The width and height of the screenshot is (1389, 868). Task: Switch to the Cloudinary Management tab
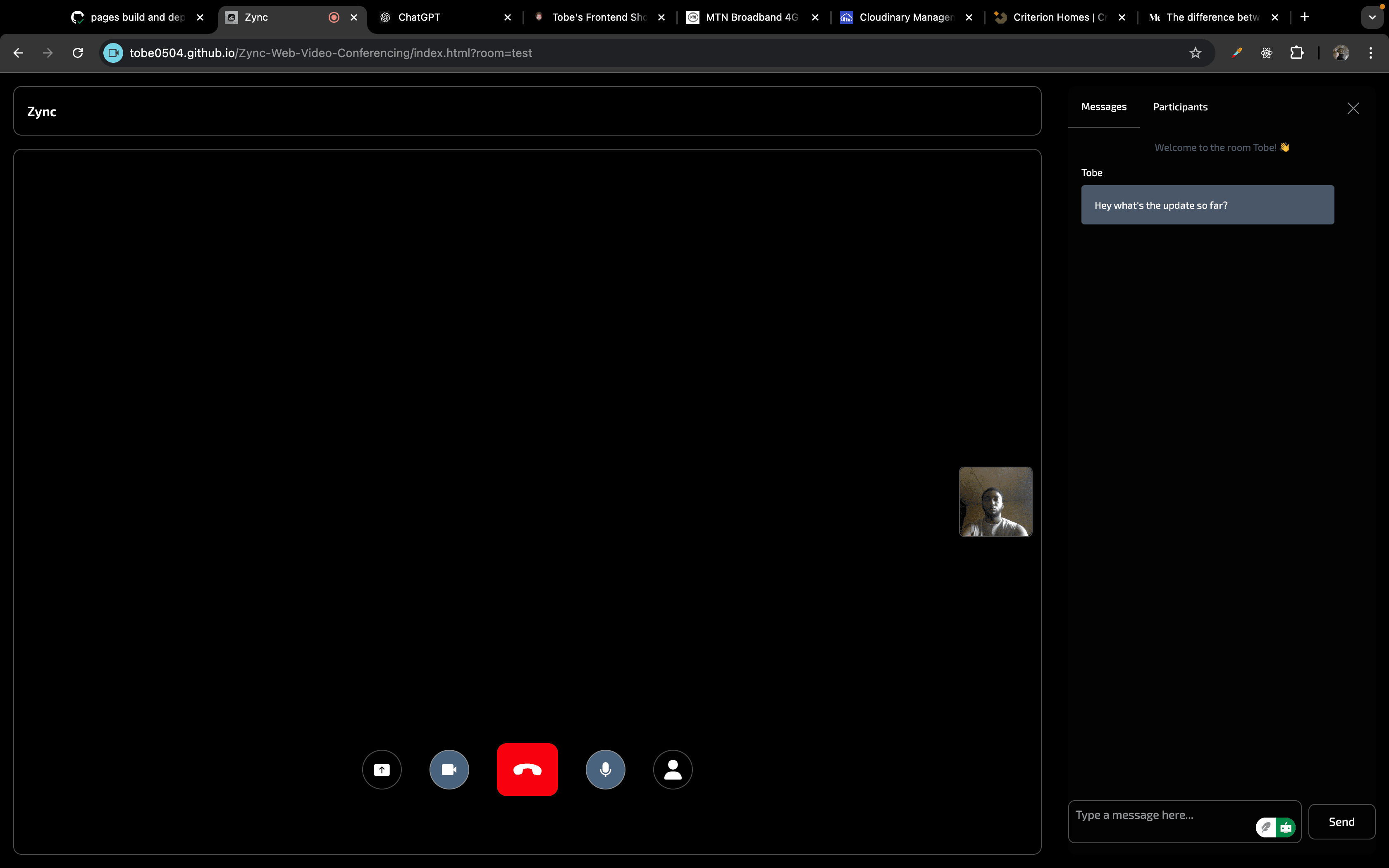(906, 17)
